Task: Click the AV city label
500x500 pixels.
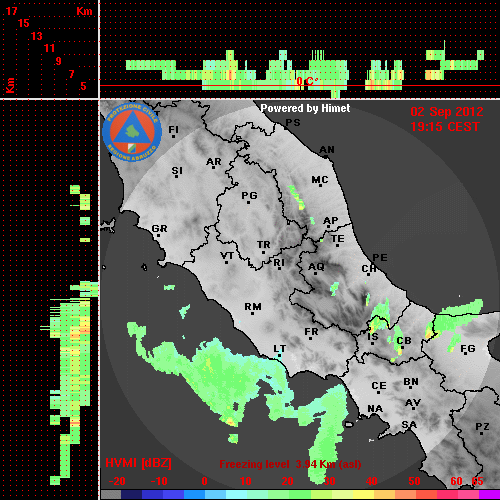Action: pyautogui.click(x=413, y=403)
